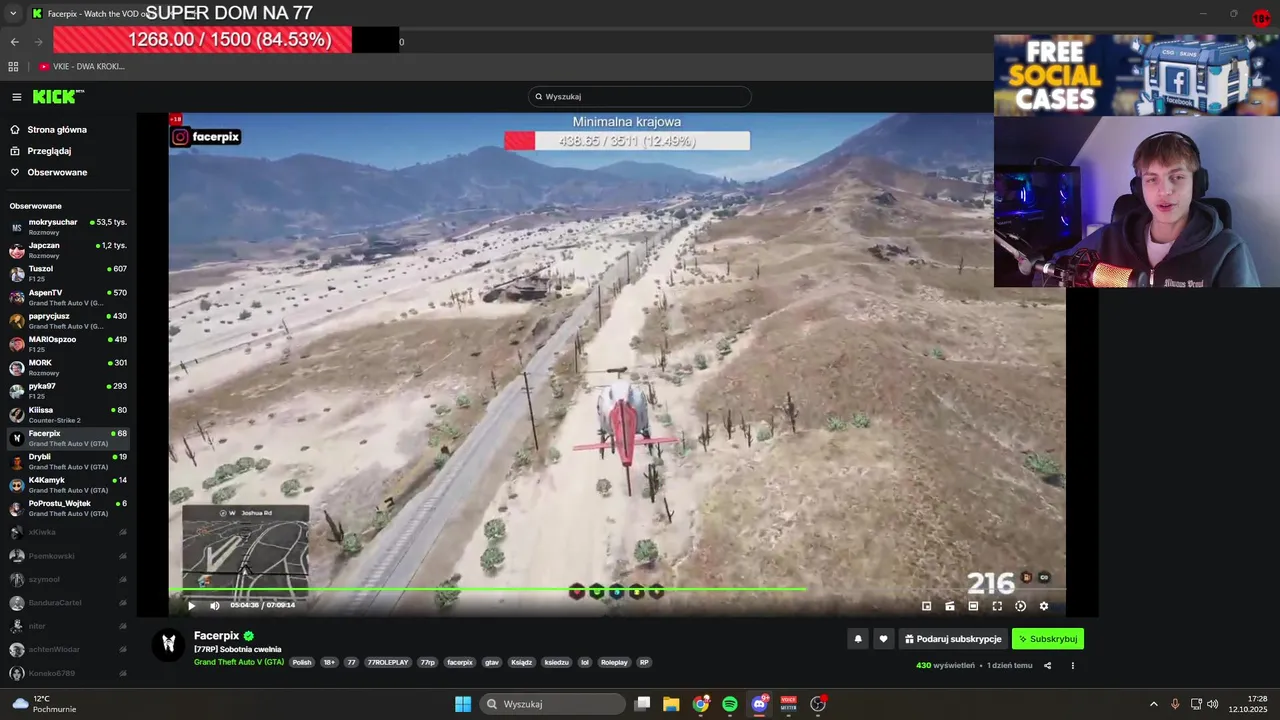Open Tuszol channel in followed list

(x=67, y=274)
